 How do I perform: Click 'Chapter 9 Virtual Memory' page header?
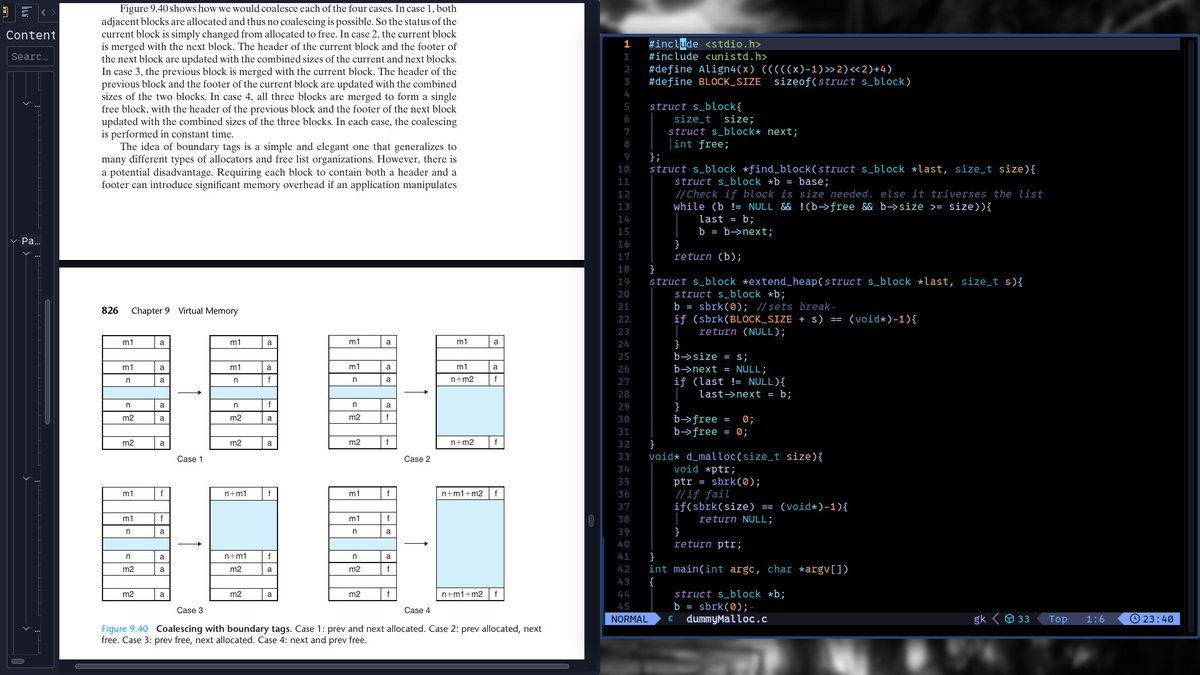coord(184,311)
